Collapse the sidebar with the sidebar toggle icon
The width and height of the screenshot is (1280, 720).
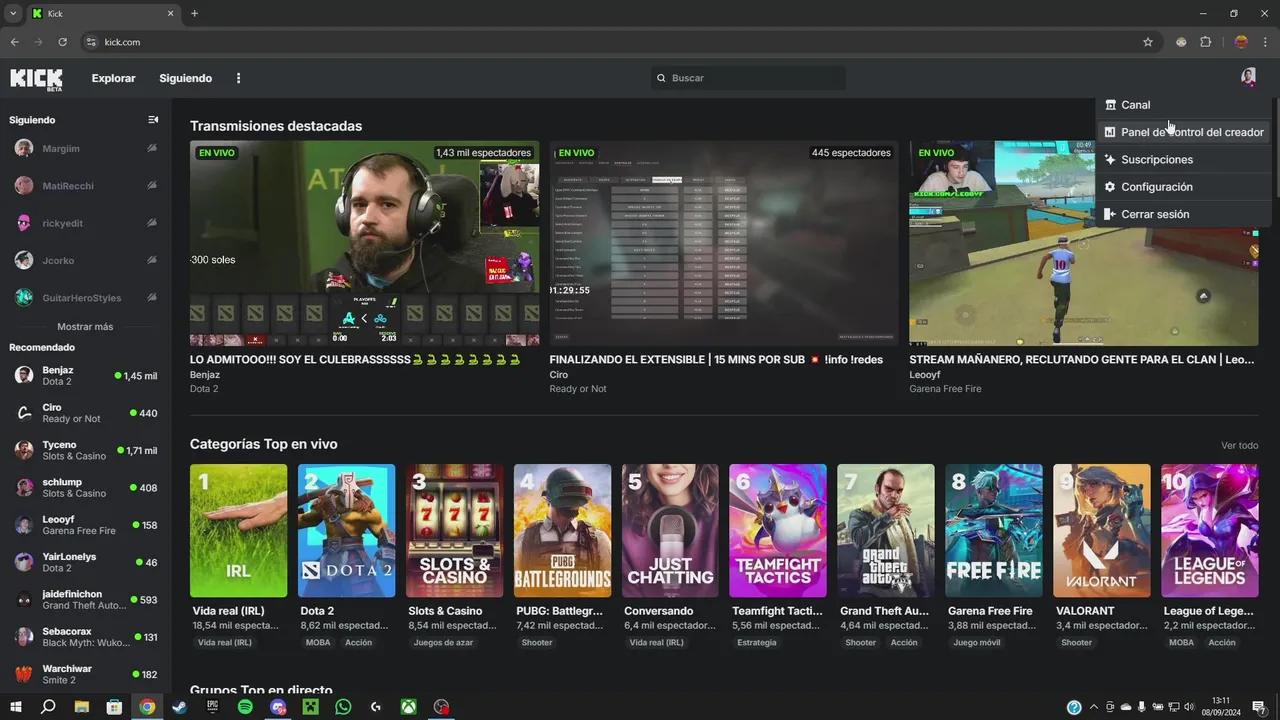pos(153,119)
